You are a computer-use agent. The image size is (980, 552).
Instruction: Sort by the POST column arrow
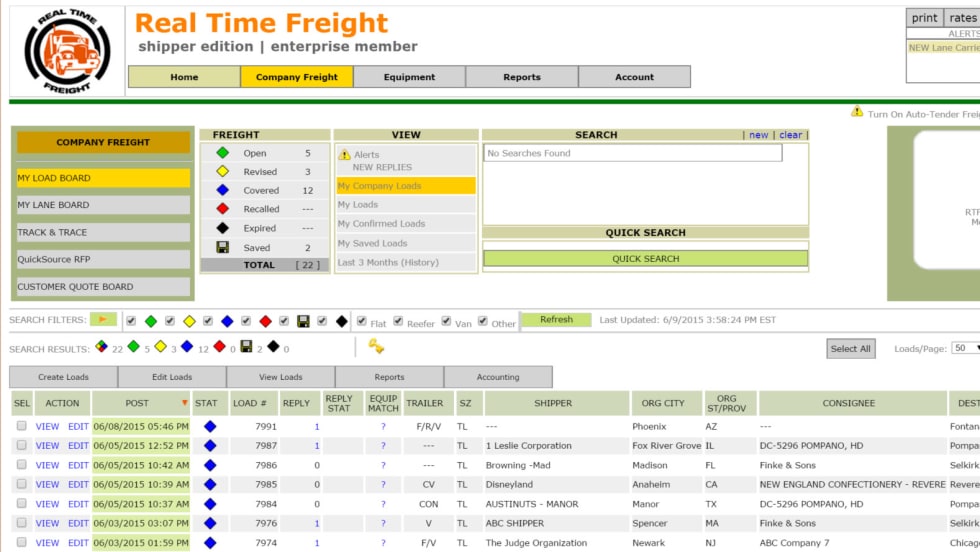pos(184,403)
